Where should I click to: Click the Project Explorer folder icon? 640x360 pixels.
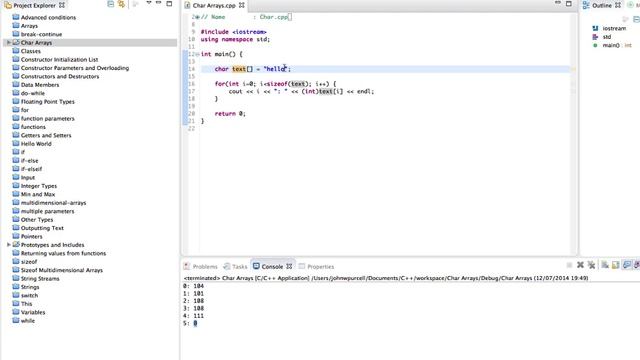(x=8, y=5)
